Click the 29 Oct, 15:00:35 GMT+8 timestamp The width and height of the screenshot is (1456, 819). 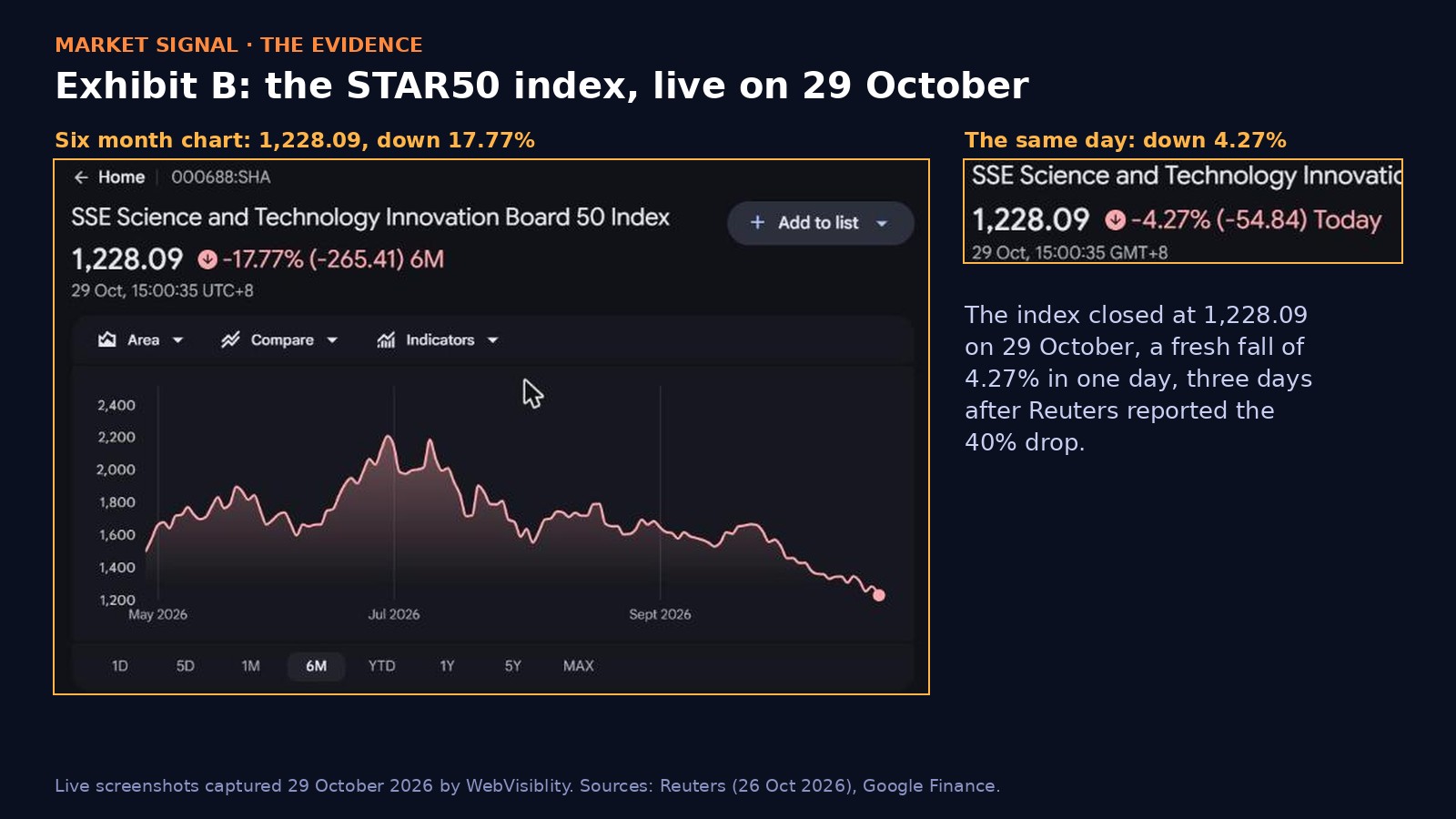[x=1069, y=253]
